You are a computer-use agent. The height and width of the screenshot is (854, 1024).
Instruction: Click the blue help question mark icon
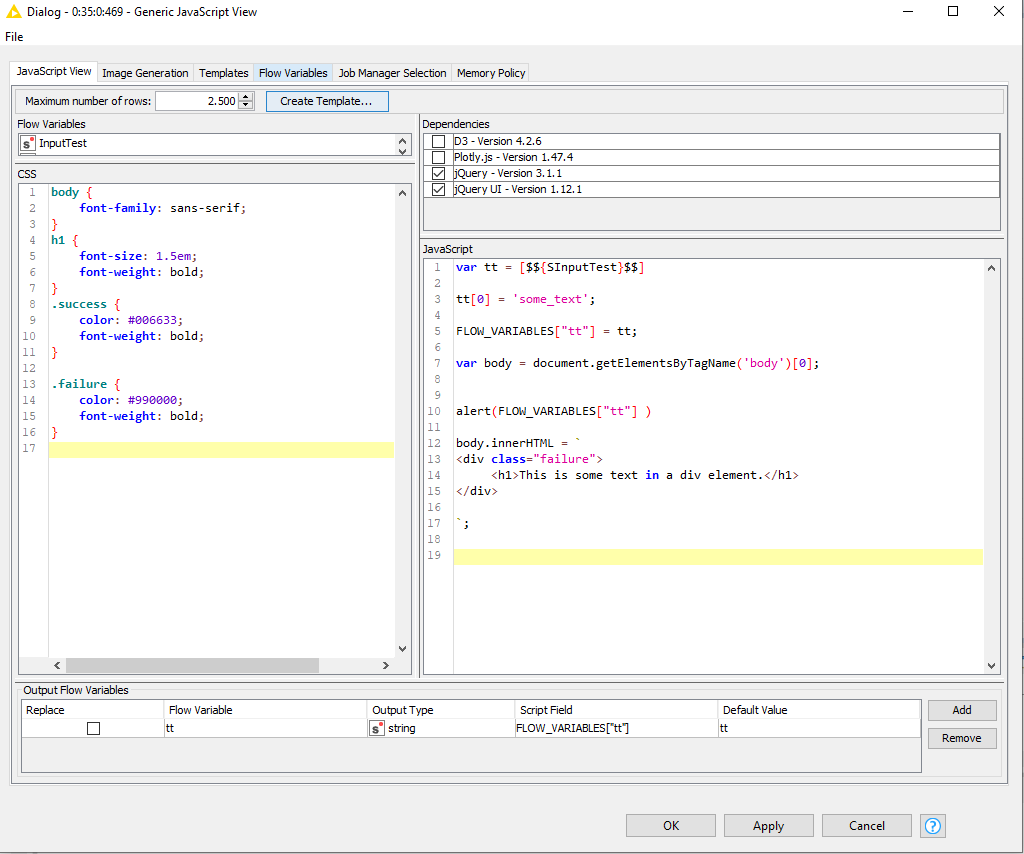point(933,826)
